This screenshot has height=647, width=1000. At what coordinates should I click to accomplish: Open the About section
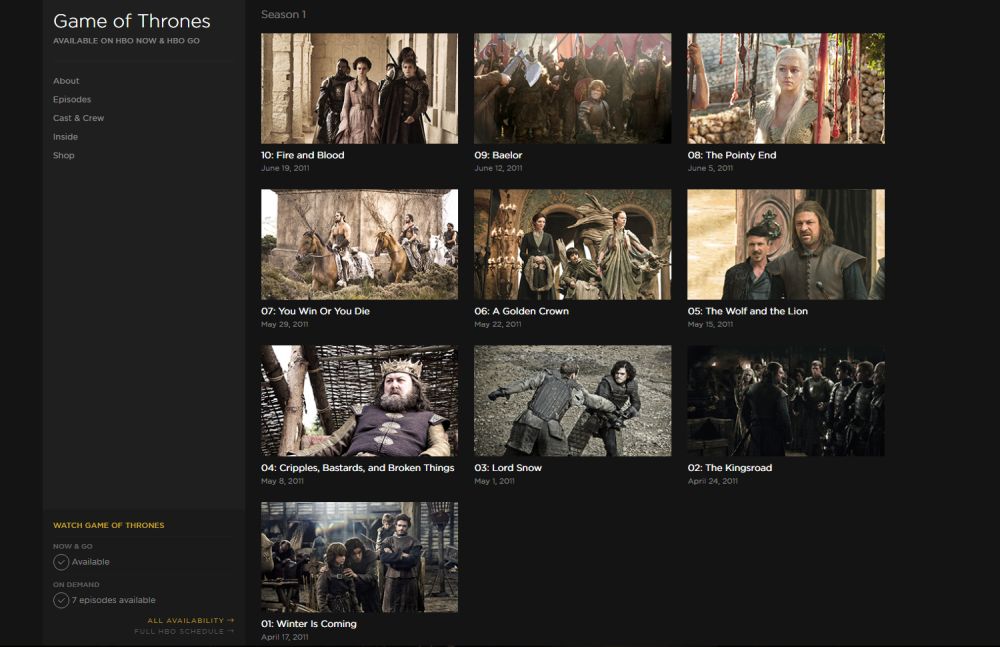66,81
